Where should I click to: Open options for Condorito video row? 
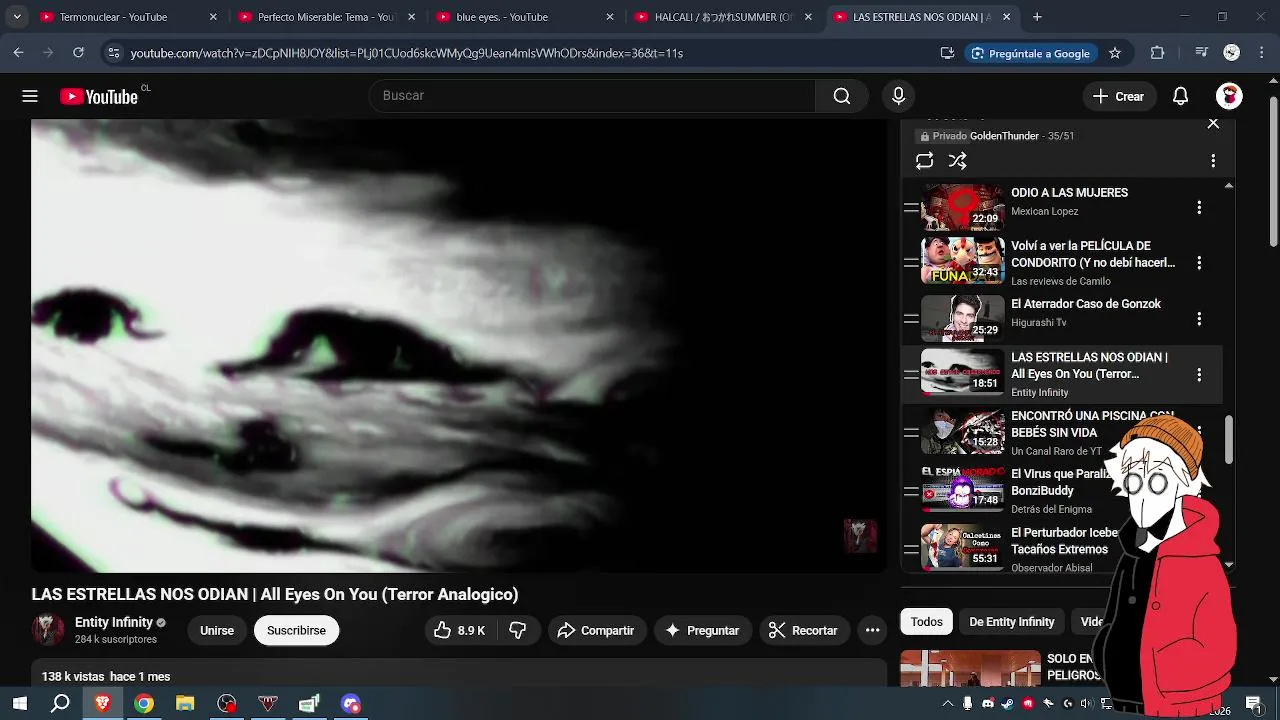[x=1199, y=263]
